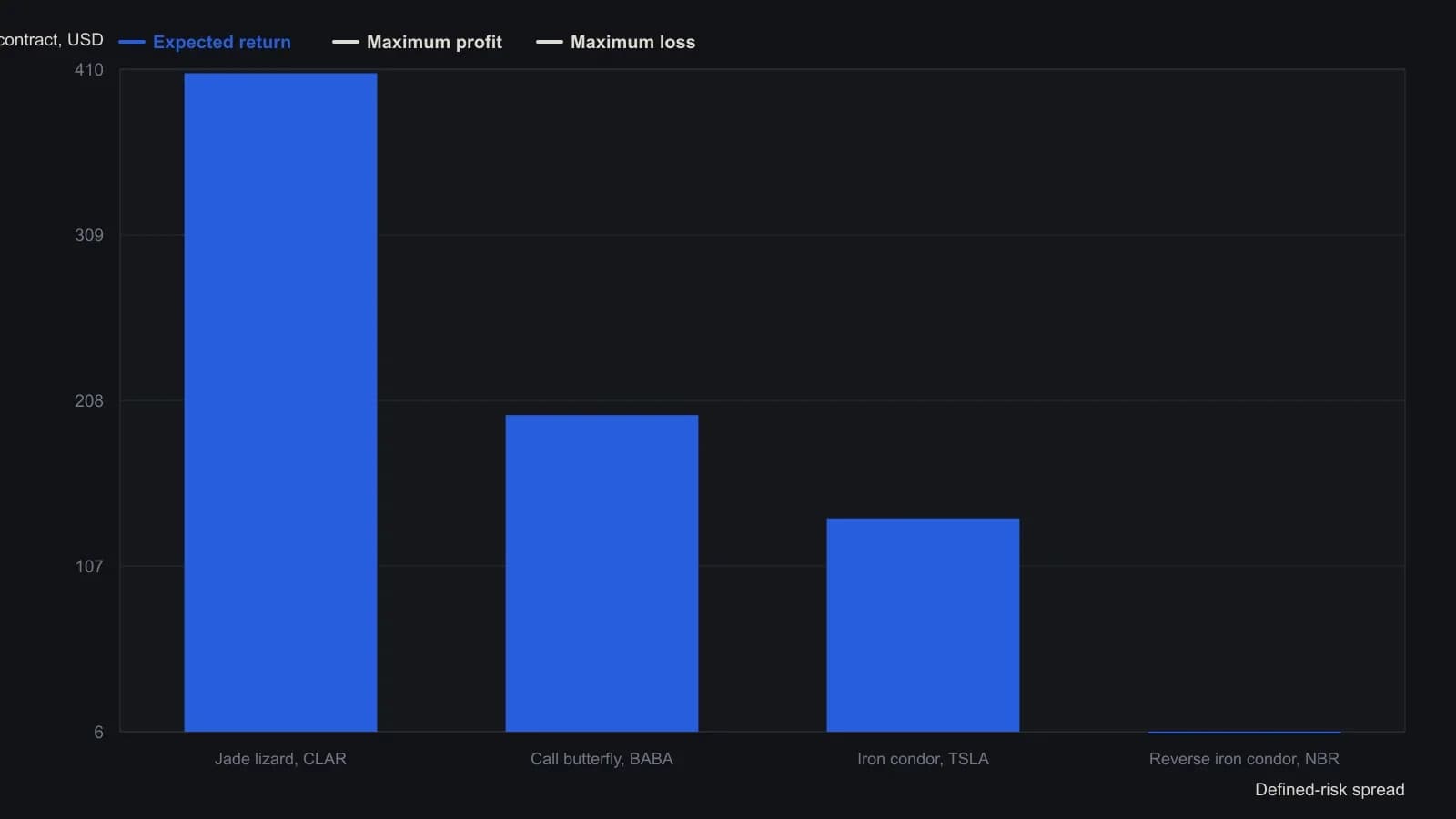Select the Call butterfly, BABA bar
1456x819 pixels.
(602, 573)
